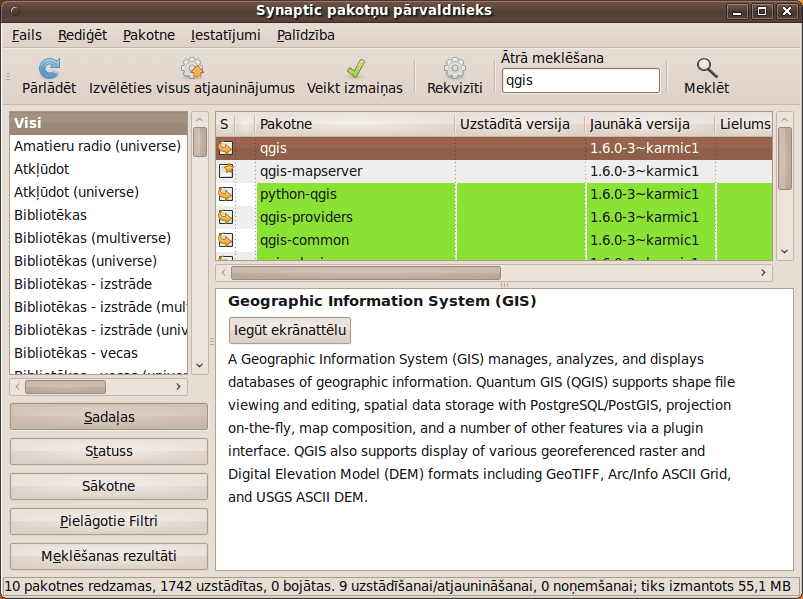Close the Synaptic window

[787, 11]
